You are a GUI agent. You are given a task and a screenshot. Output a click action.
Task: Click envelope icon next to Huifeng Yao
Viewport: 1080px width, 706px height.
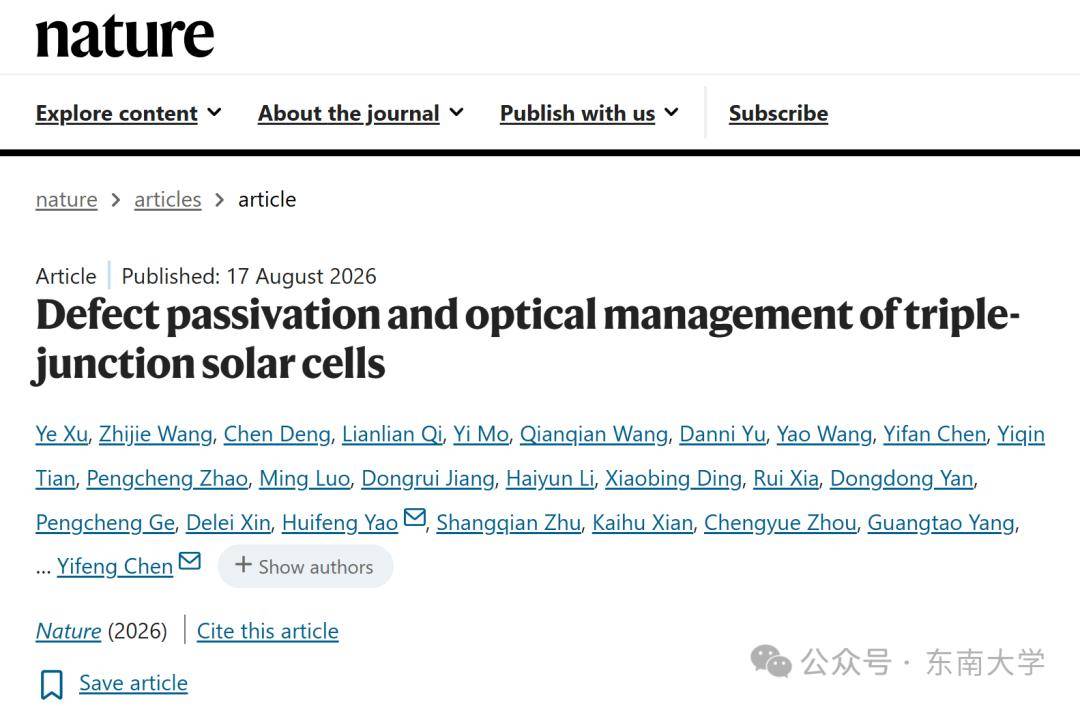(414, 517)
